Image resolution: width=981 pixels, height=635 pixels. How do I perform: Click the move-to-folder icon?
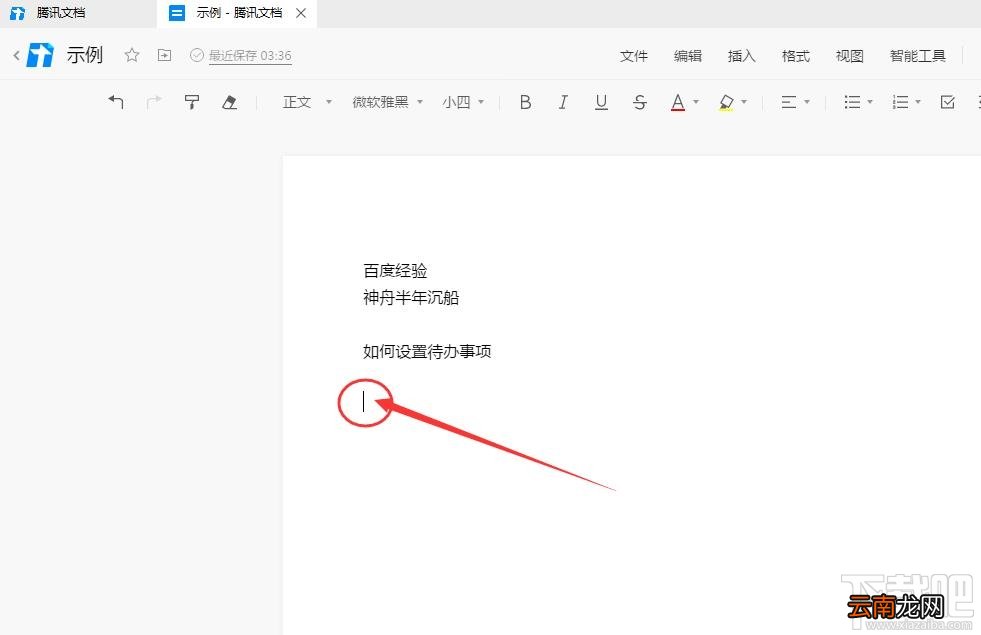pyautogui.click(x=164, y=55)
